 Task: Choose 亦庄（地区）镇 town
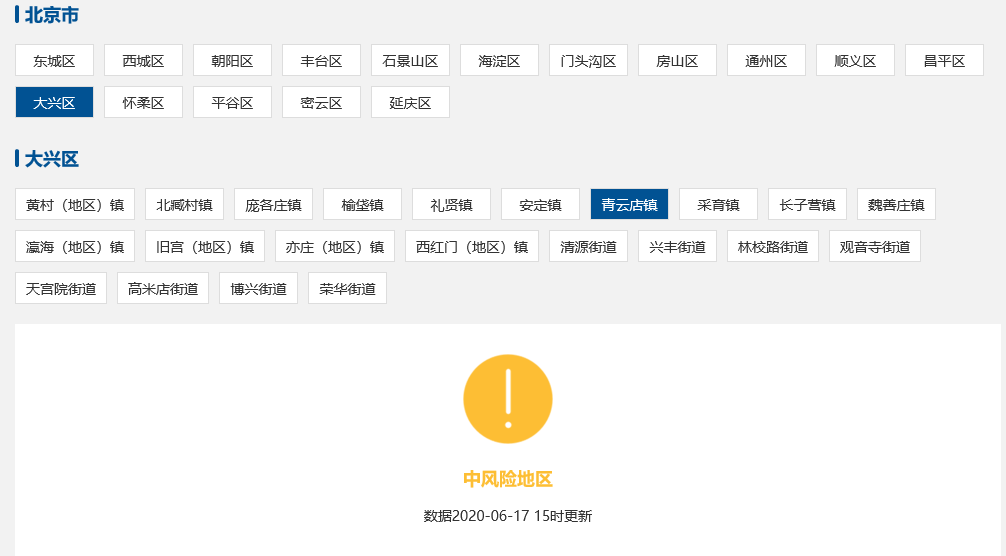point(335,246)
